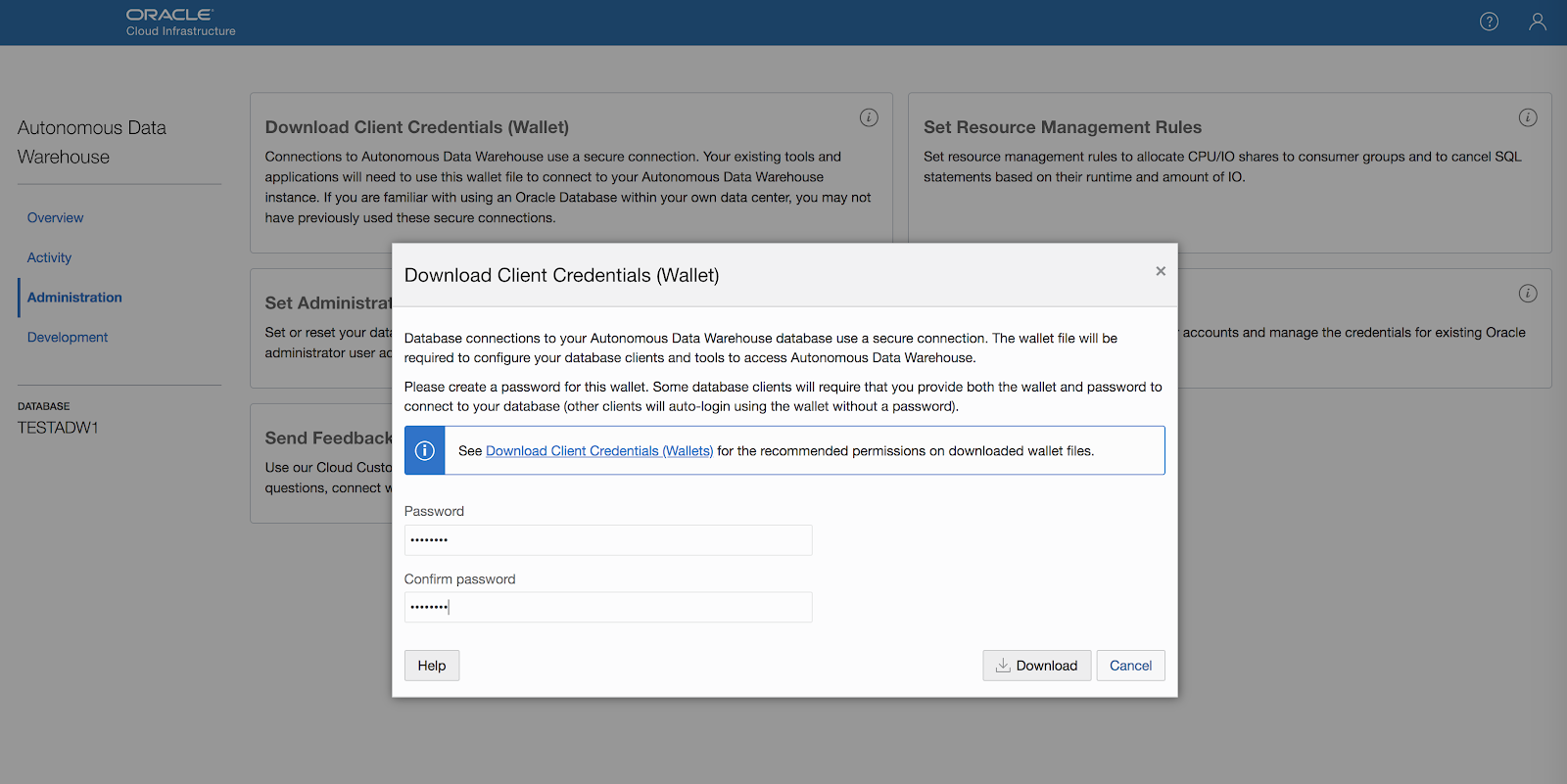Image resolution: width=1567 pixels, height=784 pixels.
Task: Click the Oracle Cloud Infrastructure logo
Action: pyautogui.click(x=180, y=23)
